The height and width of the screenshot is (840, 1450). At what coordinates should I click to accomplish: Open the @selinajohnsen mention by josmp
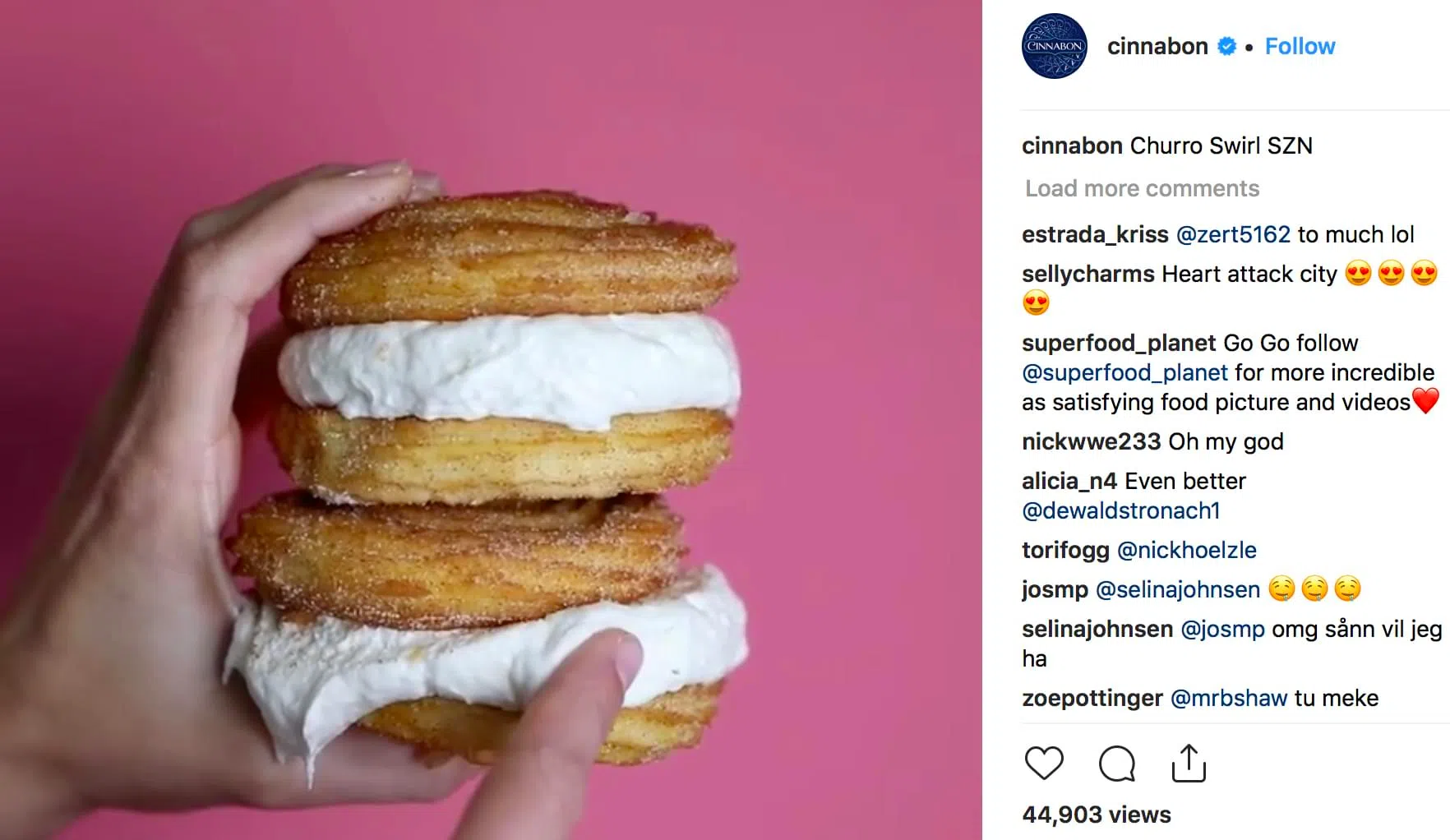[x=1177, y=589]
